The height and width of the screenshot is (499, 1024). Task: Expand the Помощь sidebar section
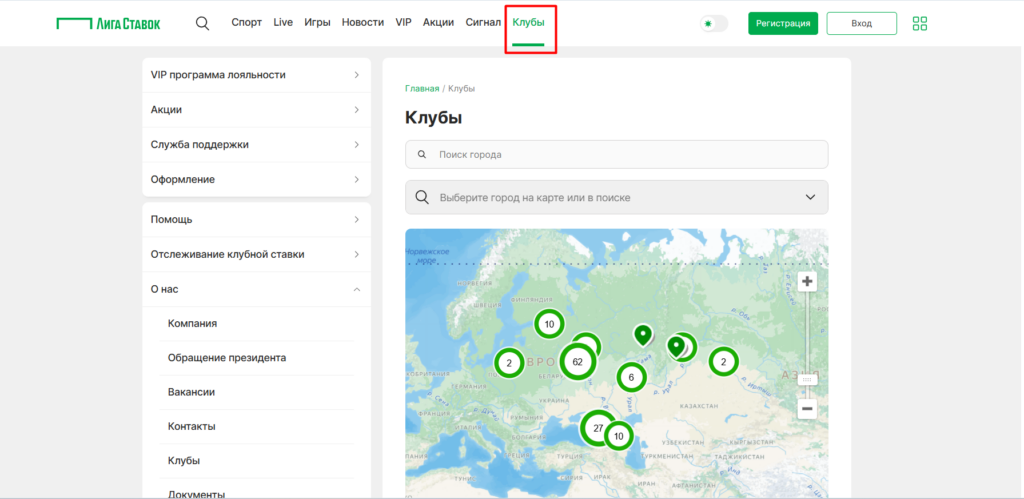coord(357,219)
